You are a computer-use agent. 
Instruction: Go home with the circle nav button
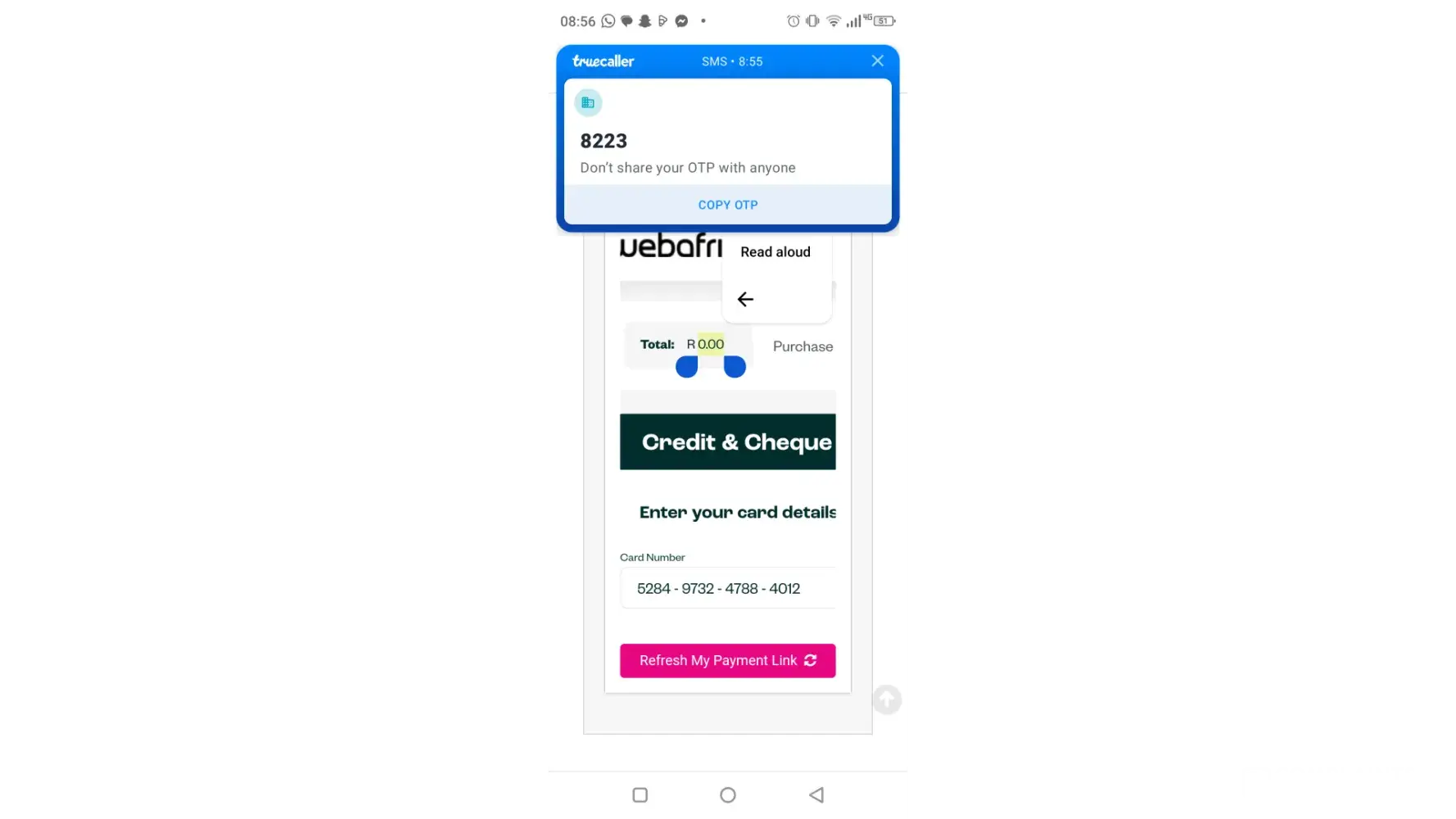tap(727, 794)
